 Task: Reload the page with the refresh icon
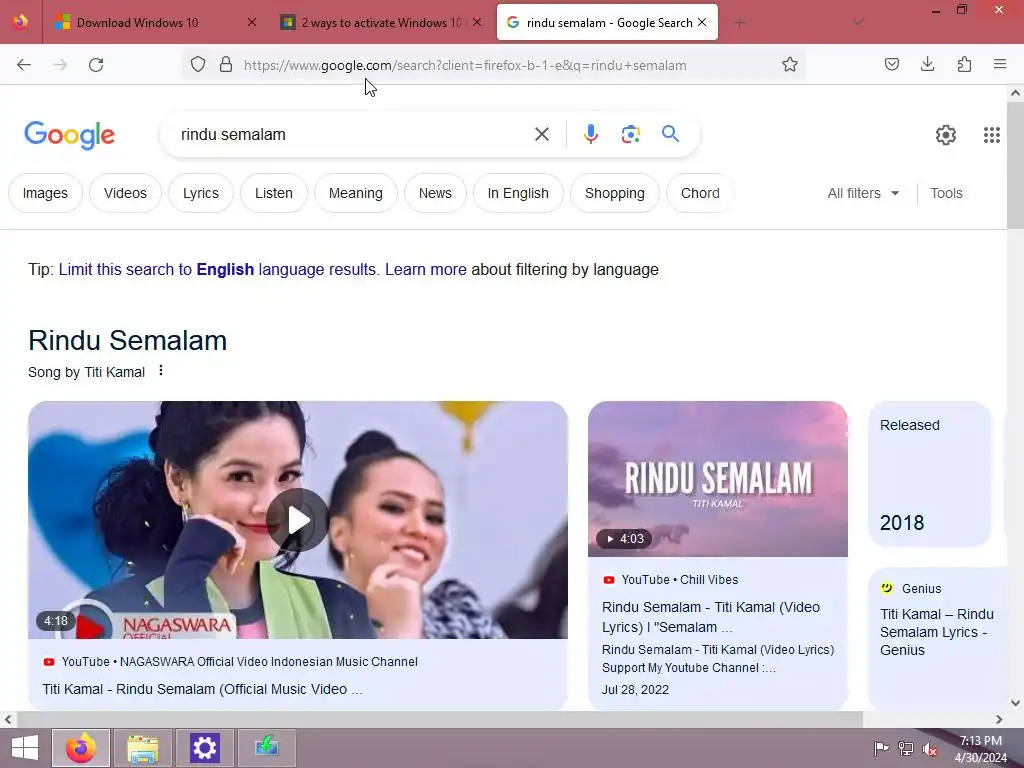(96, 65)
